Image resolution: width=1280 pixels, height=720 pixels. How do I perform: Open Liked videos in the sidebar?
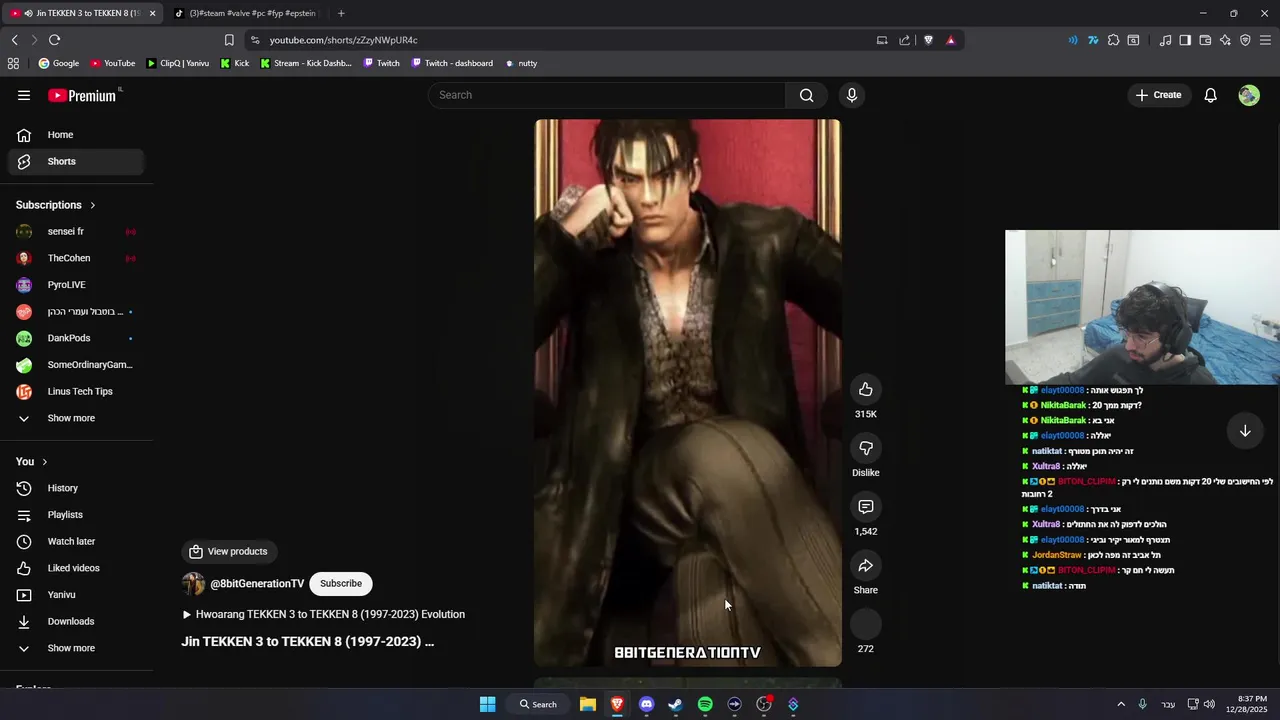point(76,568)
